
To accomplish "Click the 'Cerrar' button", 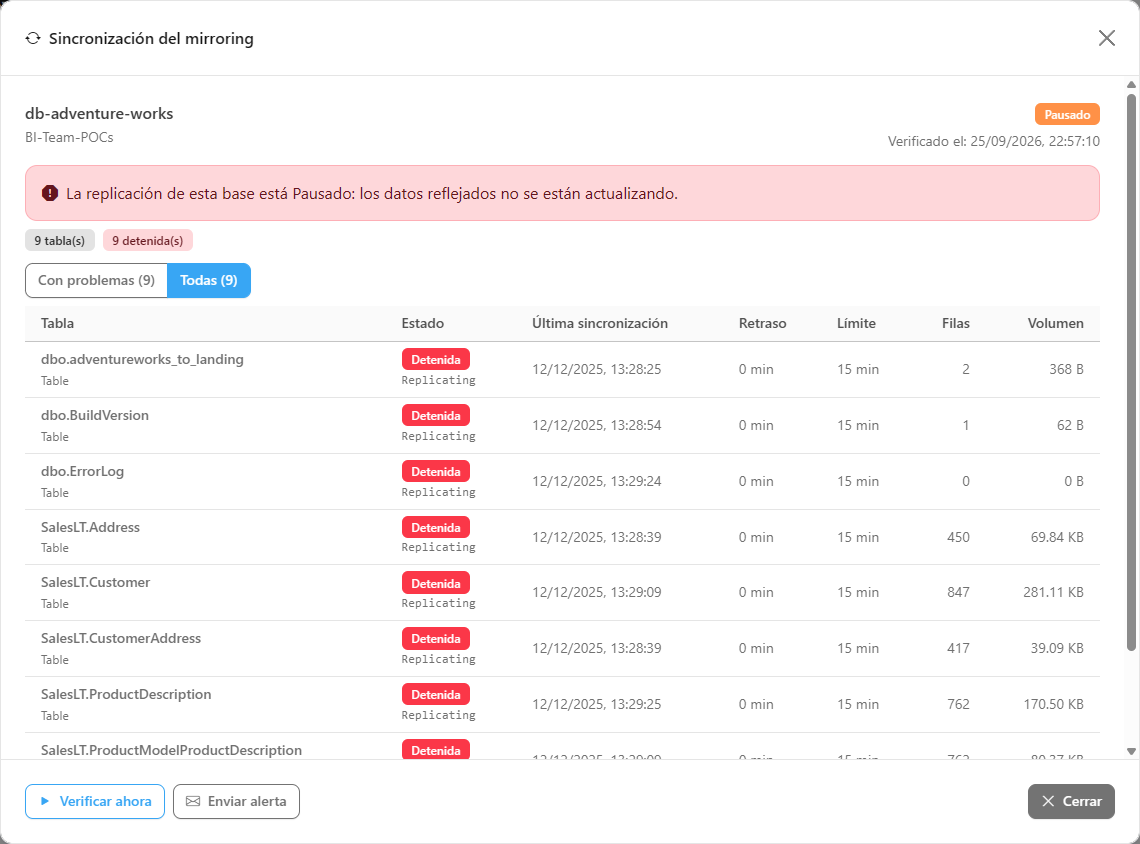I will click(1071, 801).
